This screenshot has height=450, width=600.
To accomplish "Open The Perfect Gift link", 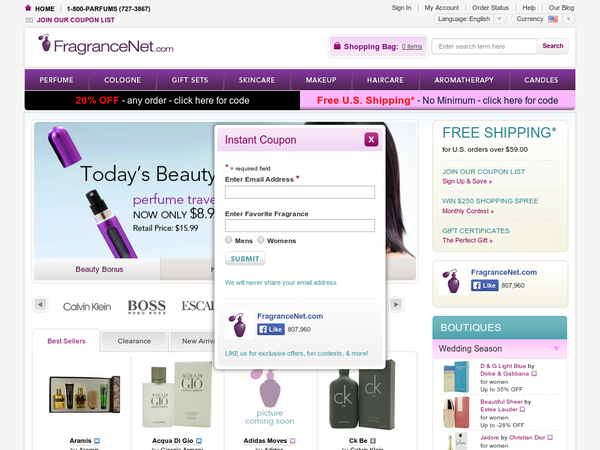I will tap(468, 240).
